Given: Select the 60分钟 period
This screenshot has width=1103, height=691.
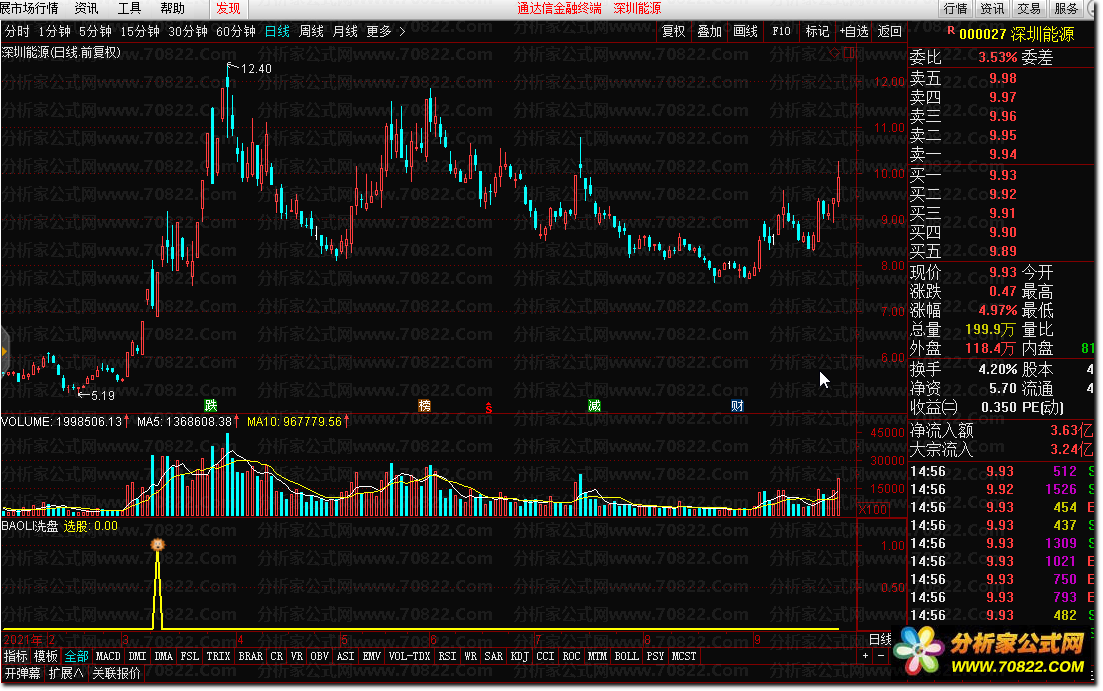Looking at the screenshot, I should (x=236, y=32).
